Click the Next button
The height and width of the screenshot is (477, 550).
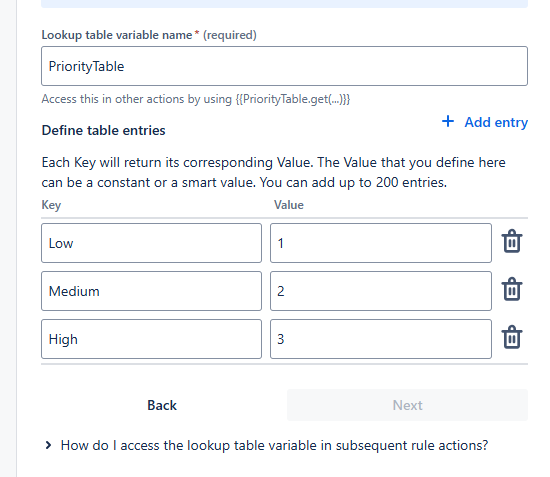point(407,405)
